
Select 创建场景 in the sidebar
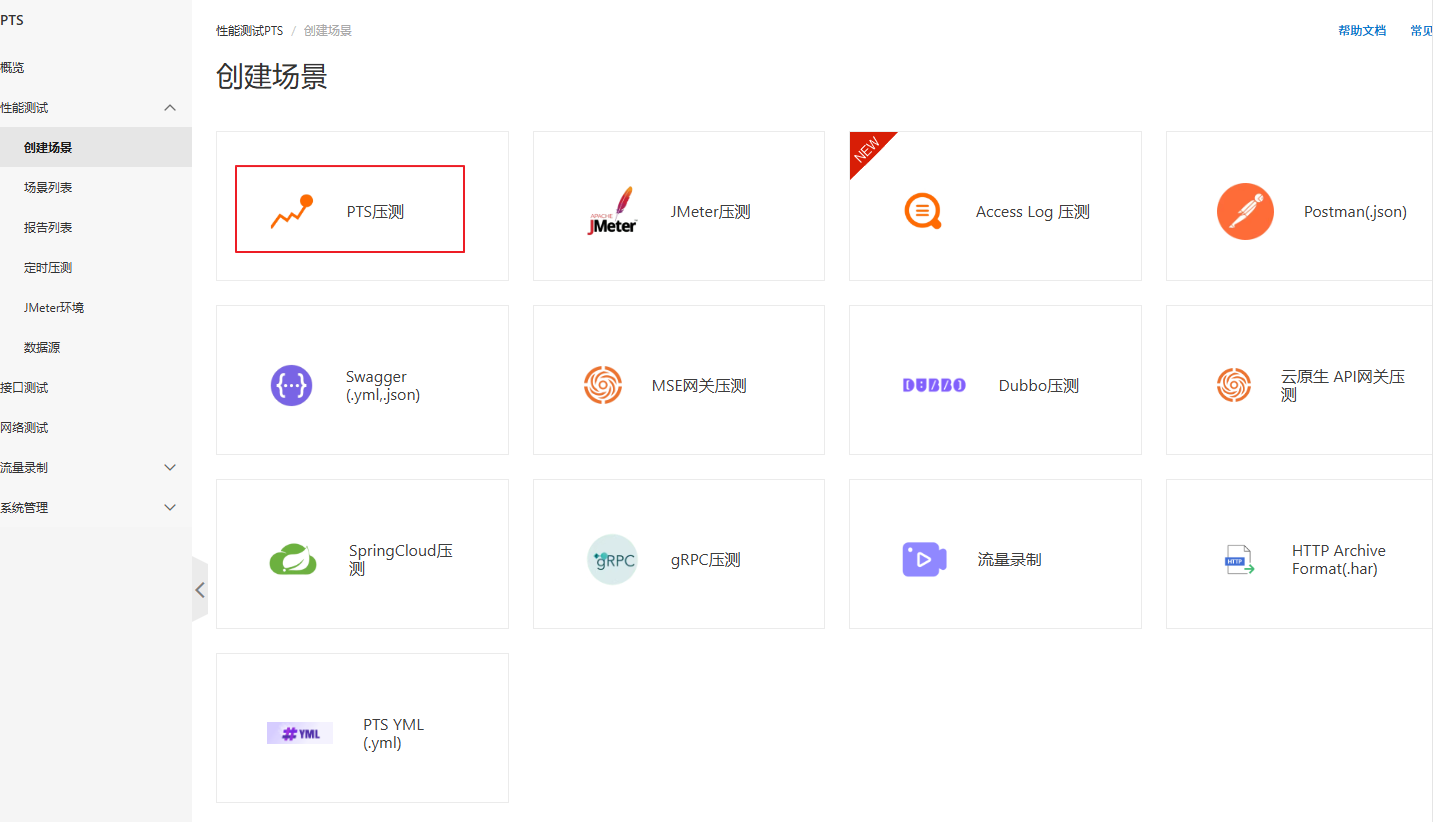pyautogui.click(x=96, y=147)
